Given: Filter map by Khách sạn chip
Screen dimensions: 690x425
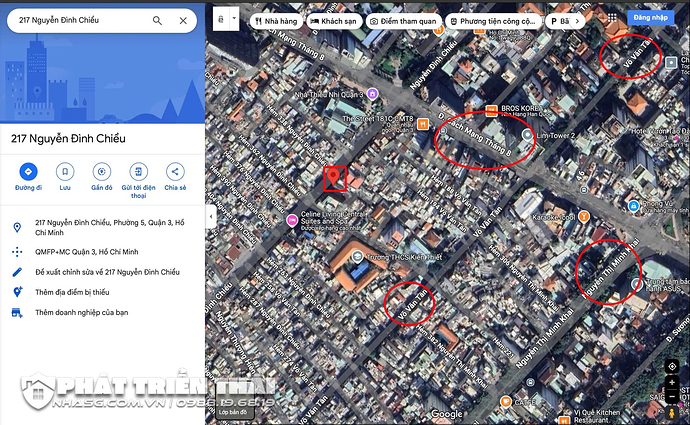Looking at the screenshot, I should (x=334, y=21).
